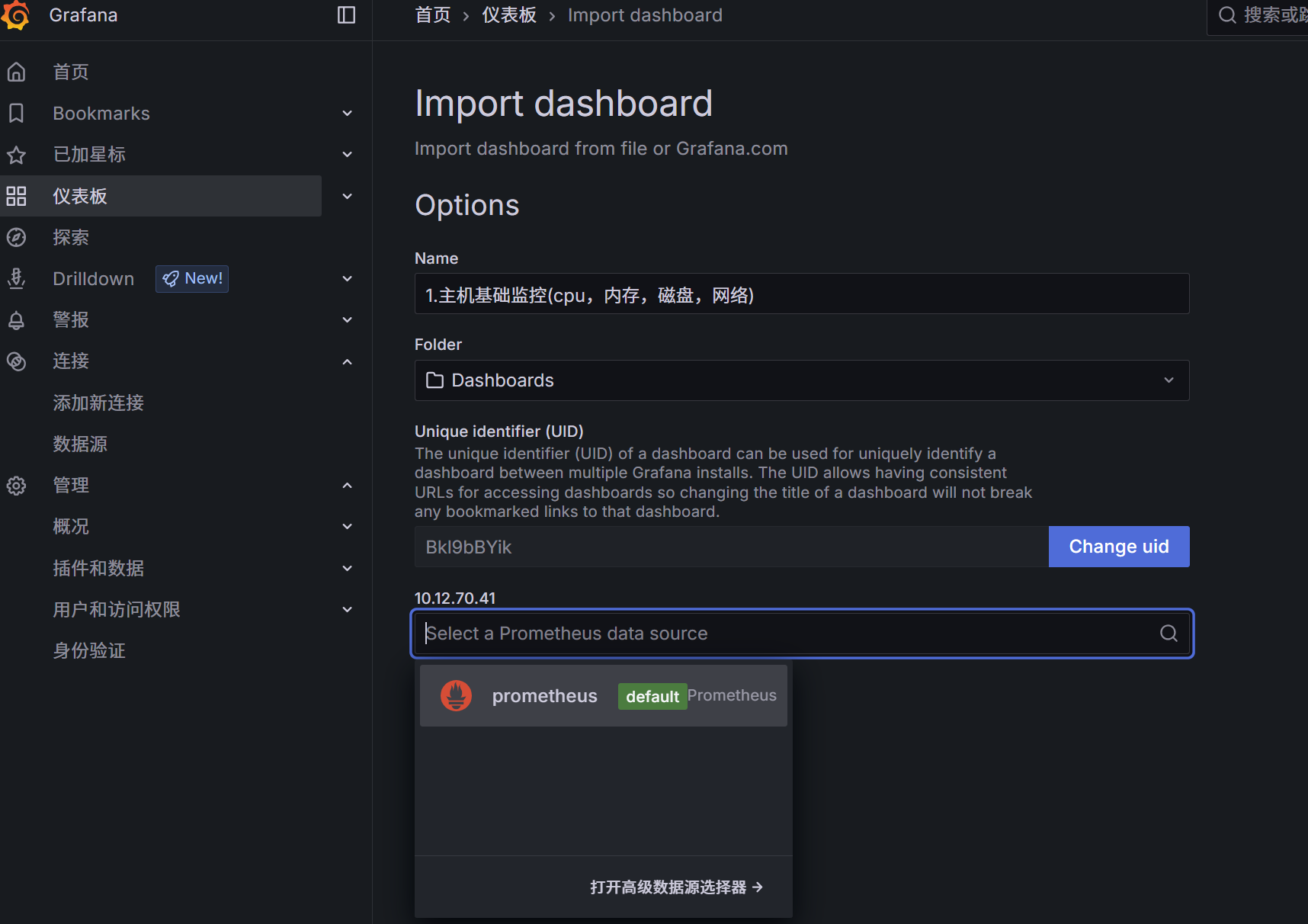Open Drilldown in the sidebar

[93, 279]
